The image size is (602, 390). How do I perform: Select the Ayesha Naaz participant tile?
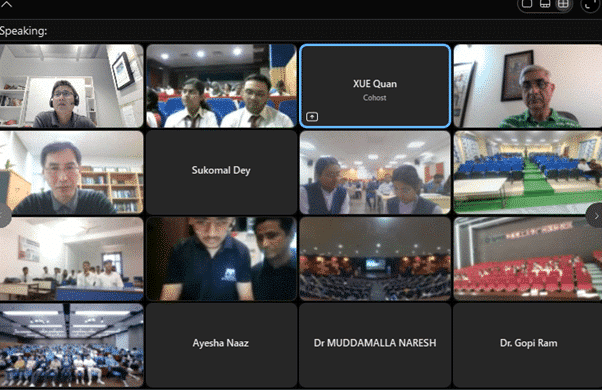(221, 345)
